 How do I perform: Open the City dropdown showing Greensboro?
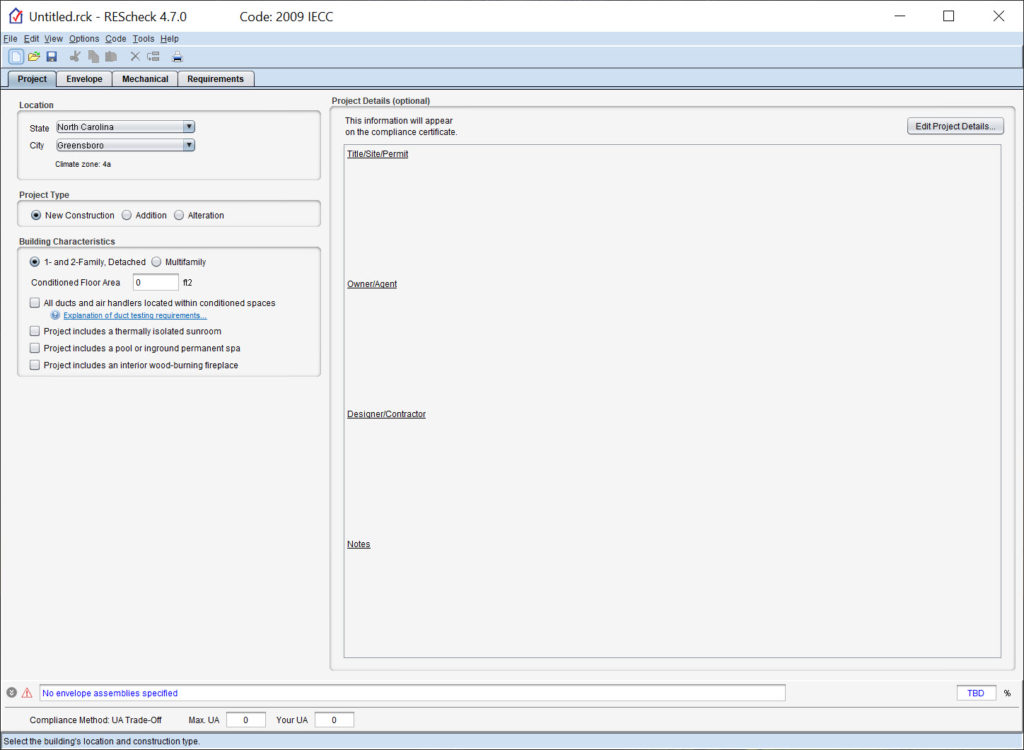125,145
